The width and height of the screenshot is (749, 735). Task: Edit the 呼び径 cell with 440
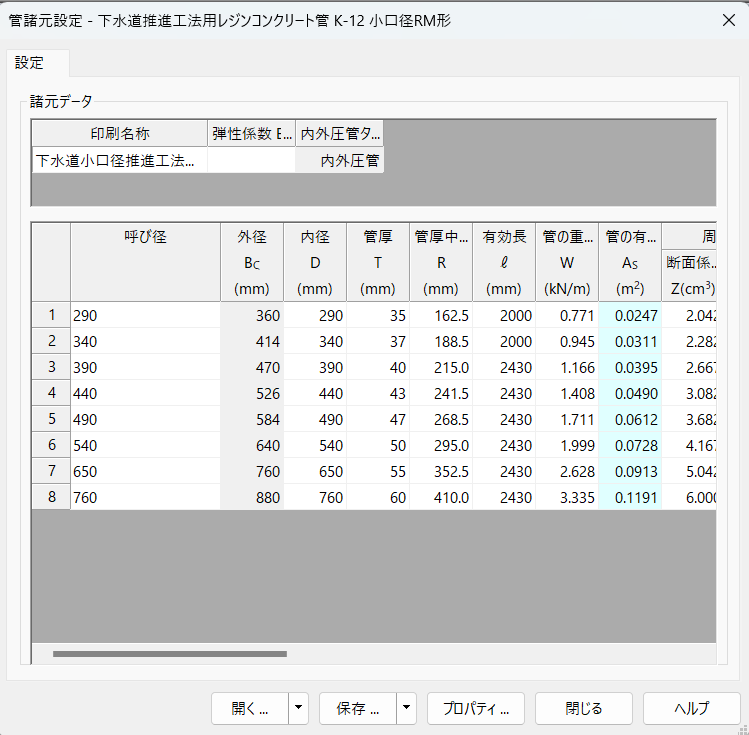[145, 393]
